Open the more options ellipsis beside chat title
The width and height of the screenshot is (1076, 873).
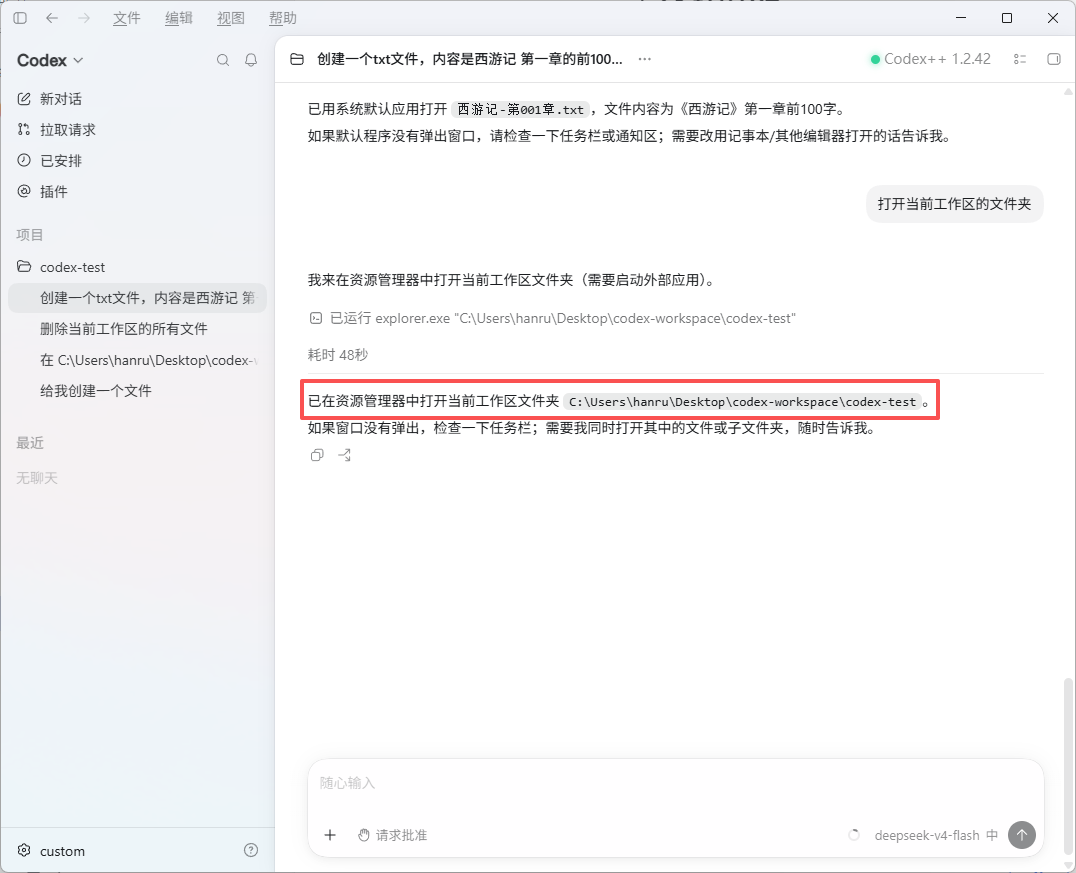click(644, 59)
